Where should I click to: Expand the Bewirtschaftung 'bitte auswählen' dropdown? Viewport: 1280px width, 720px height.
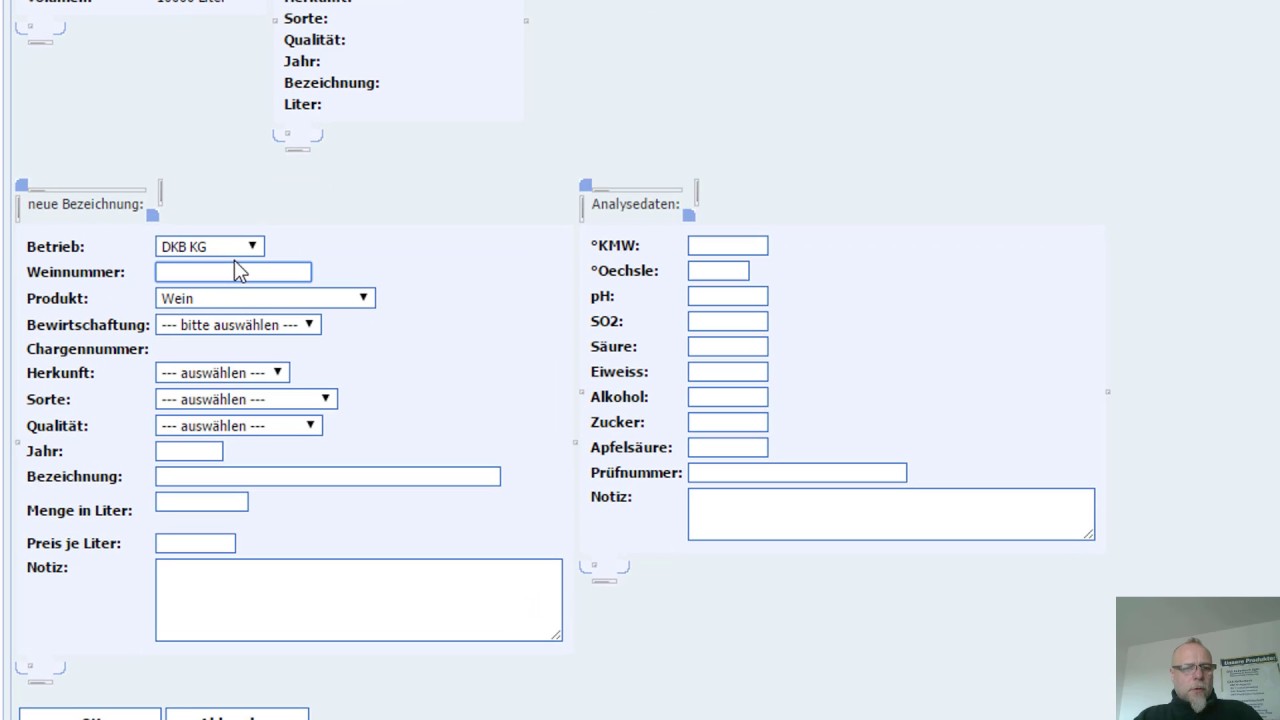238,324
